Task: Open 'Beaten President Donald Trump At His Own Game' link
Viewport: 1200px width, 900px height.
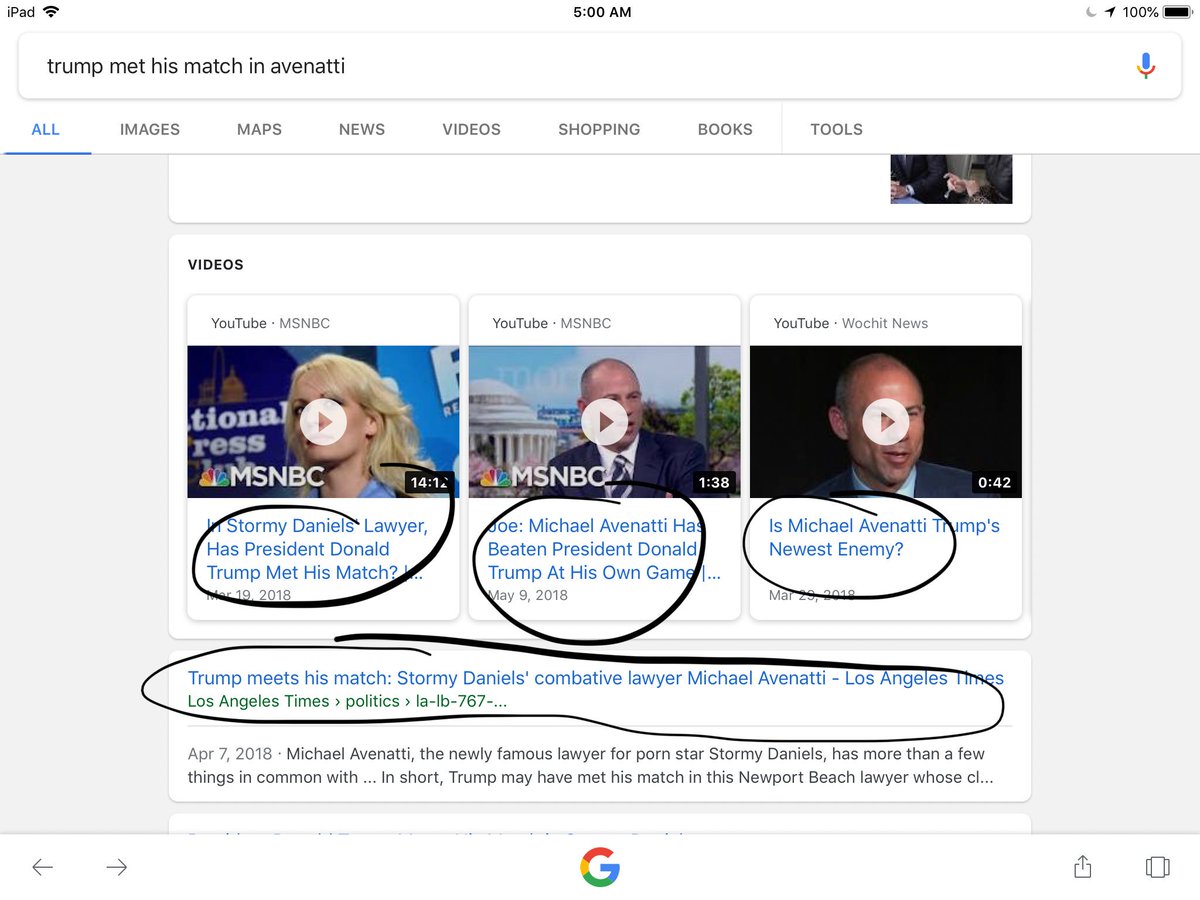Action: pos(603,549)
